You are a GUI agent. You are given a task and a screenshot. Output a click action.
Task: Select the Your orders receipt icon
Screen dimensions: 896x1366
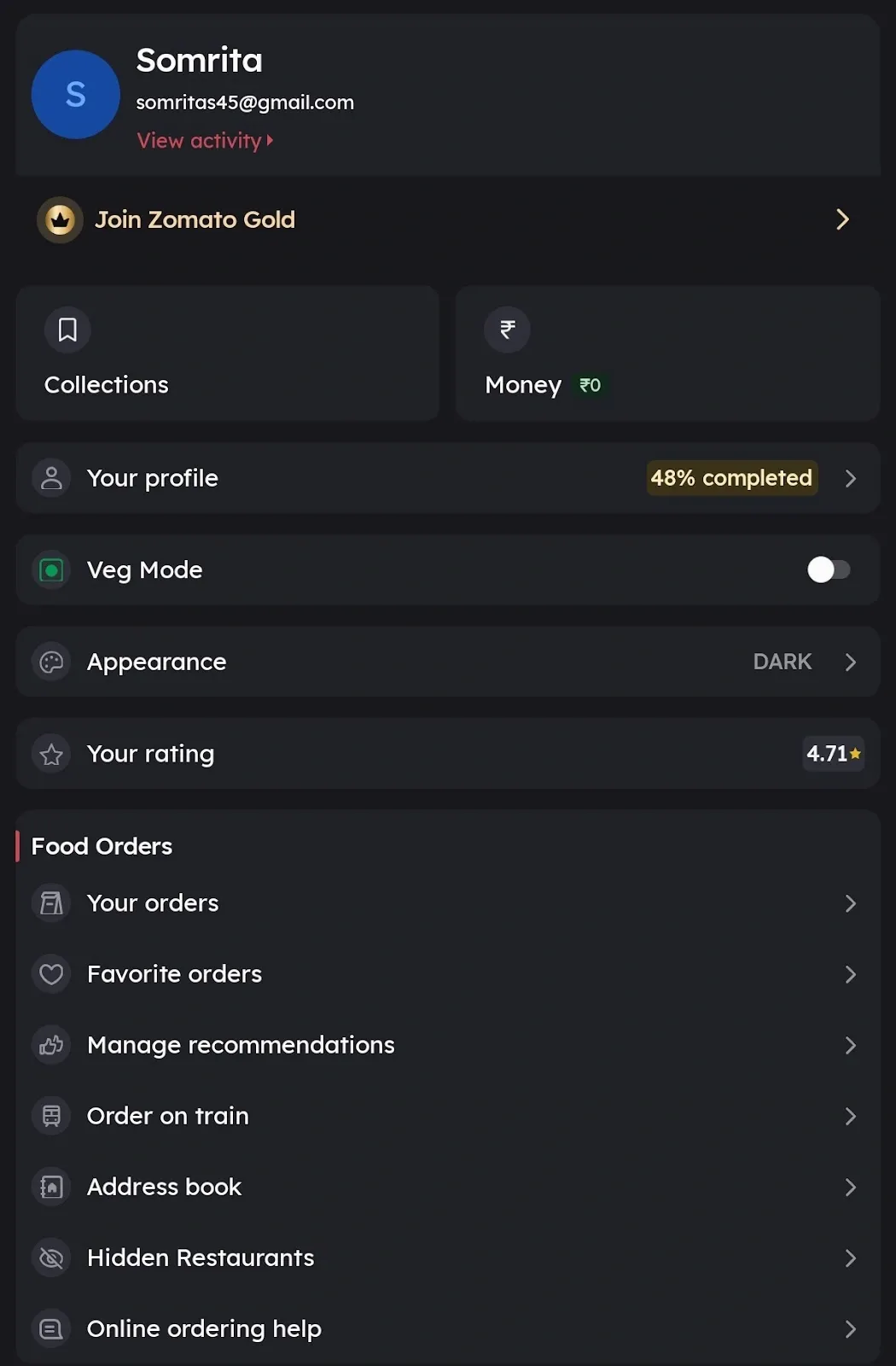click(x=51, y=902)
